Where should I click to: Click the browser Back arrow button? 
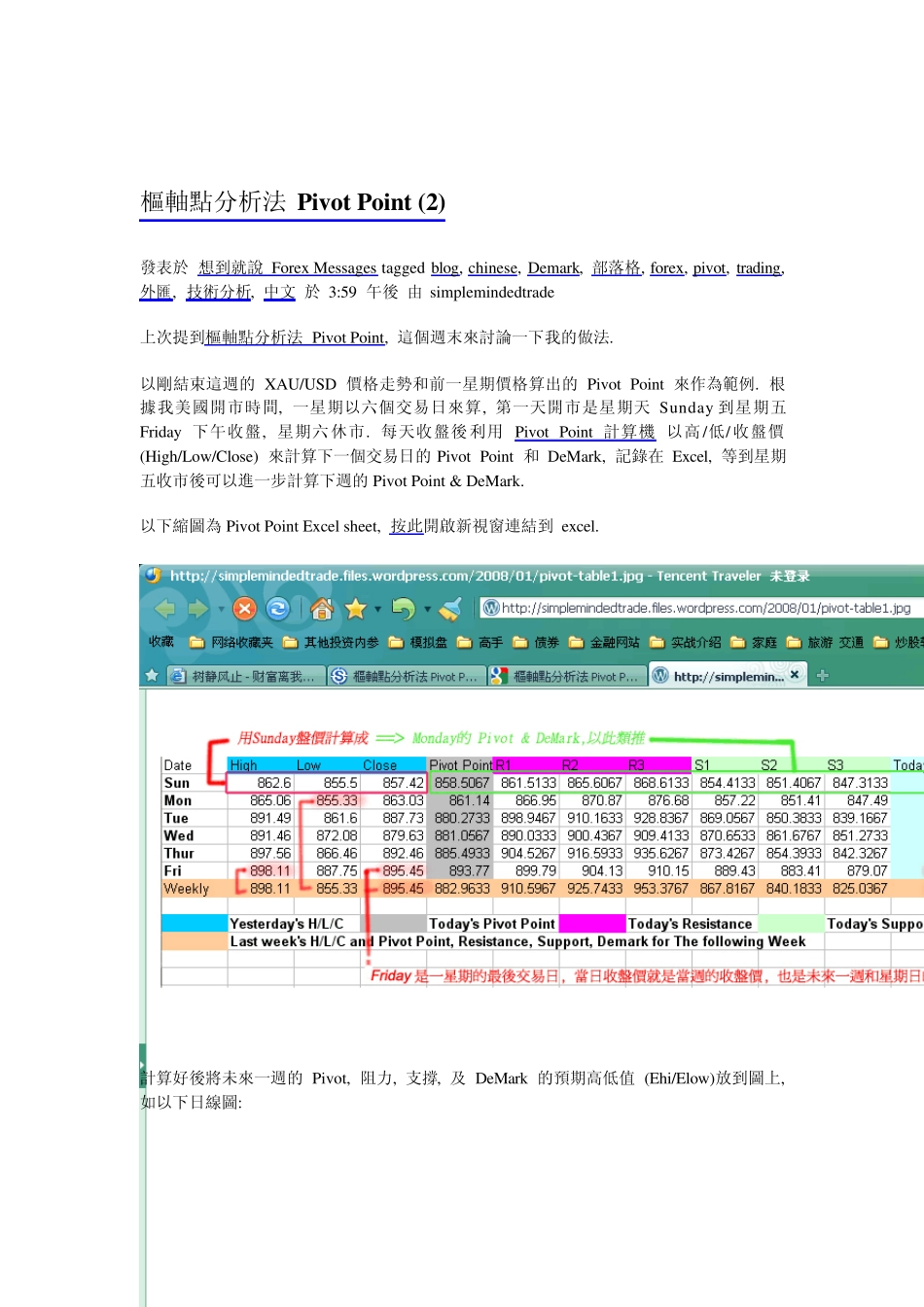(x=165, y=609)
